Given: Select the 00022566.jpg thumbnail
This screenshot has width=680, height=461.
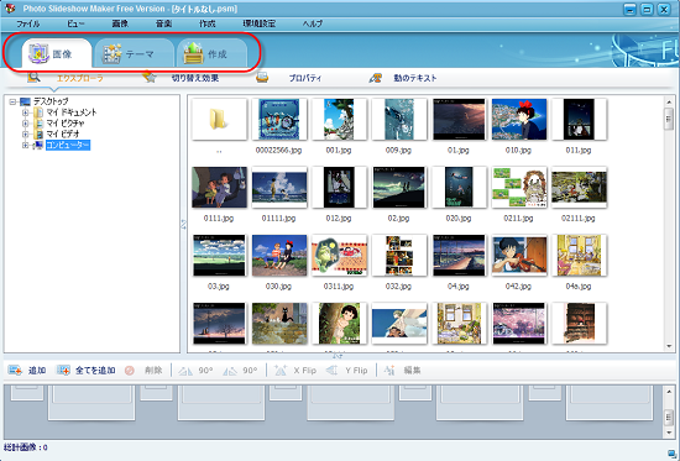Looking at the screenshot, I should tap(279, 119).
